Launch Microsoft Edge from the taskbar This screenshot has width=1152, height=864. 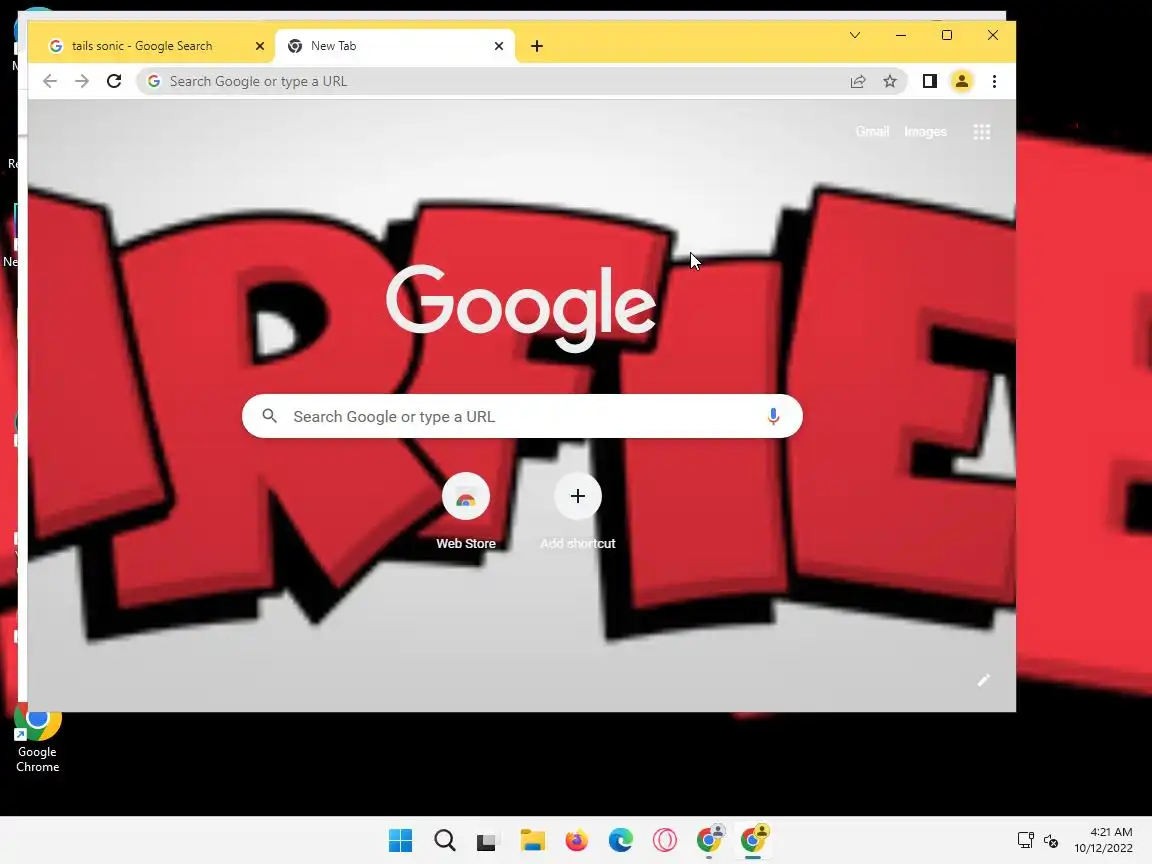(x=621, y=840)
